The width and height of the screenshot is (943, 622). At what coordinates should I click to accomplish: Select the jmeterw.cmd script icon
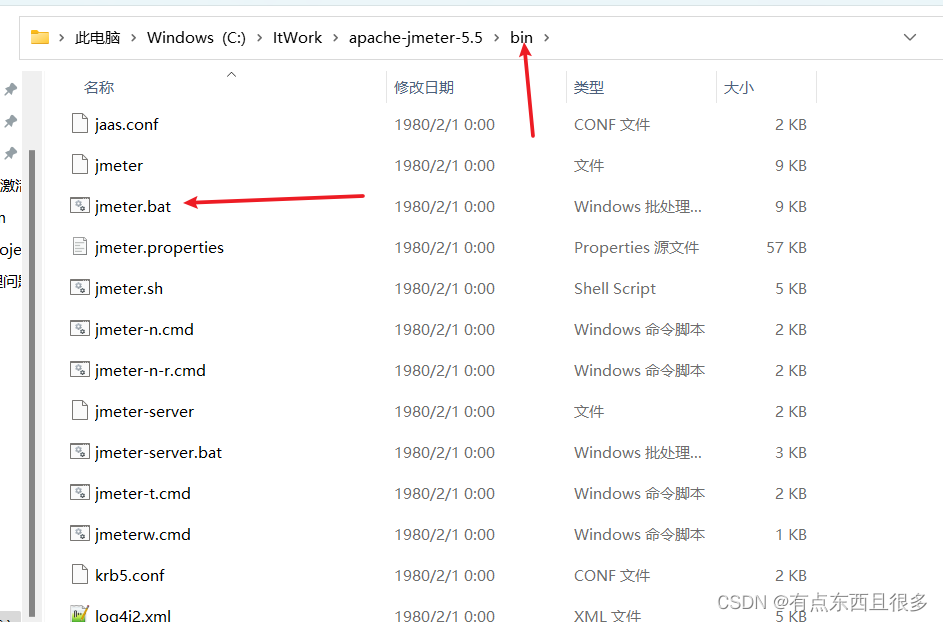80,534
